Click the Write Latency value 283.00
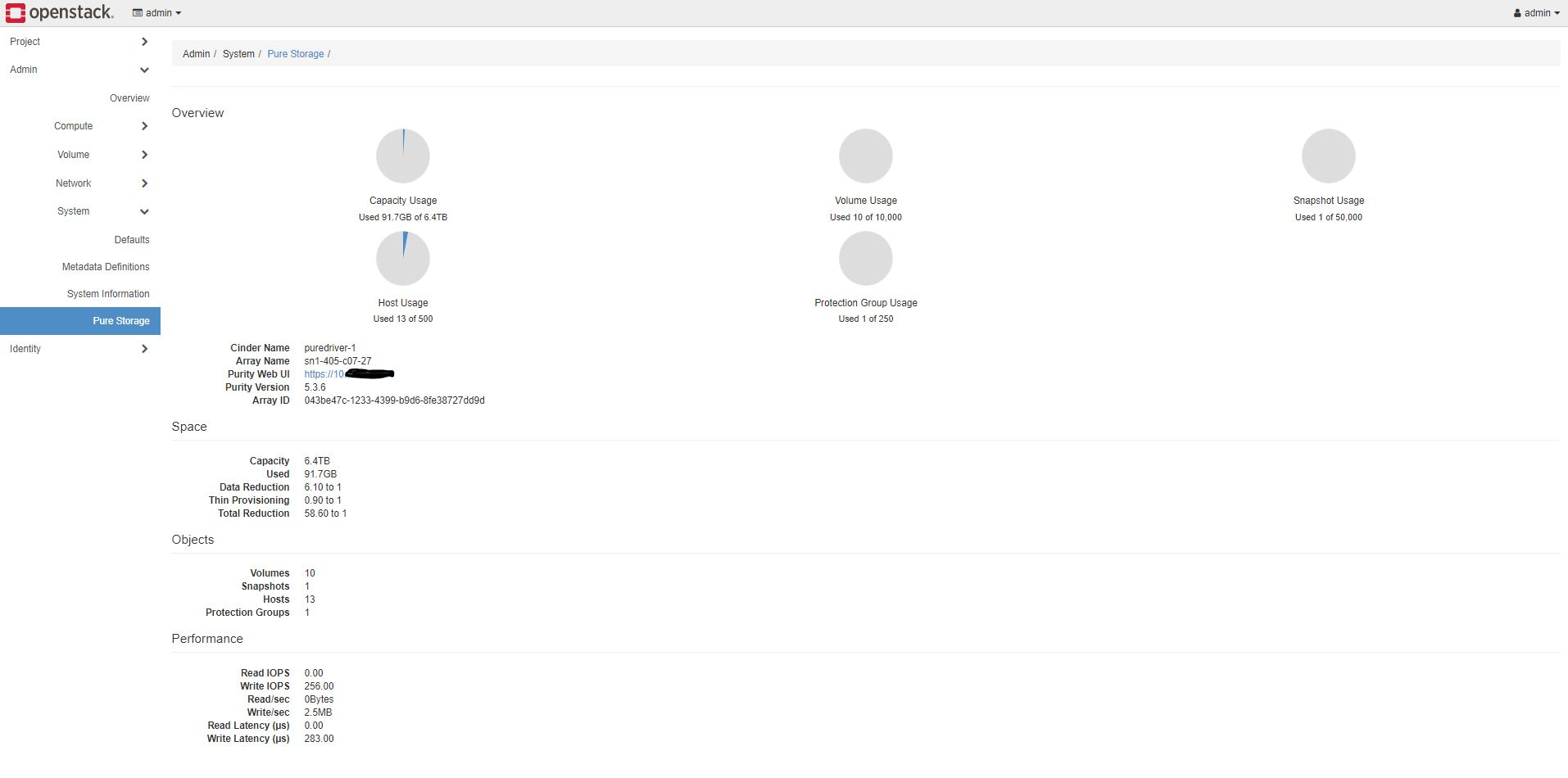Screen dimensions: 1568x778 (319, 739)
